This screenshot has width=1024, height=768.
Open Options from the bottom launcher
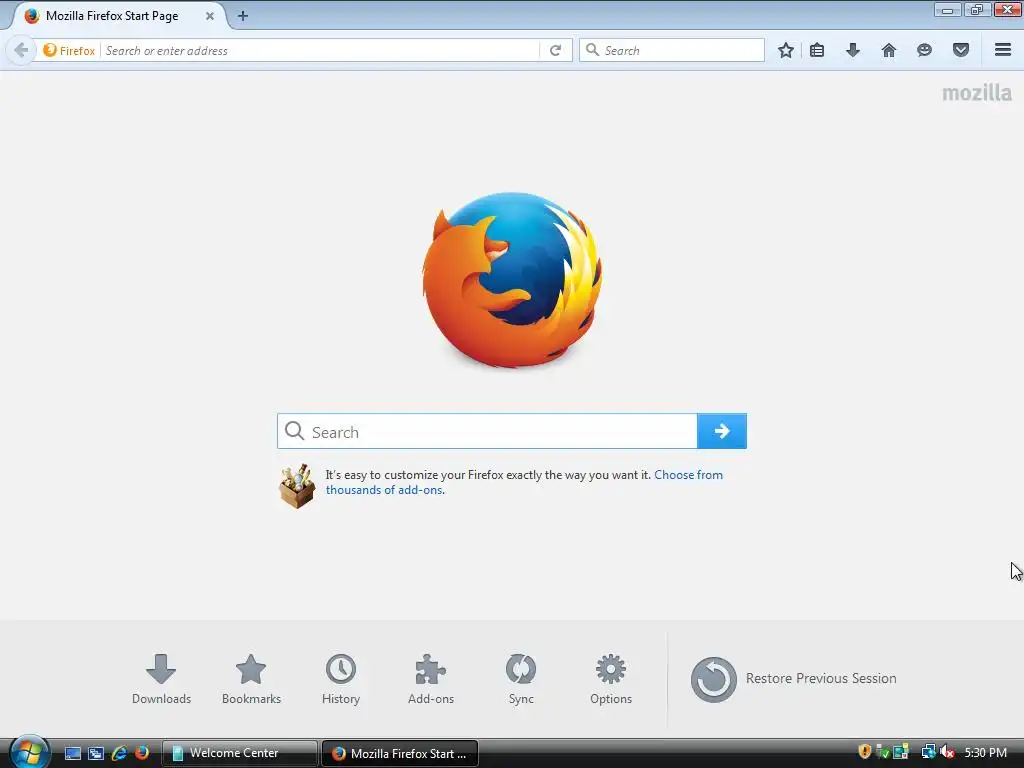coord(611,679)
